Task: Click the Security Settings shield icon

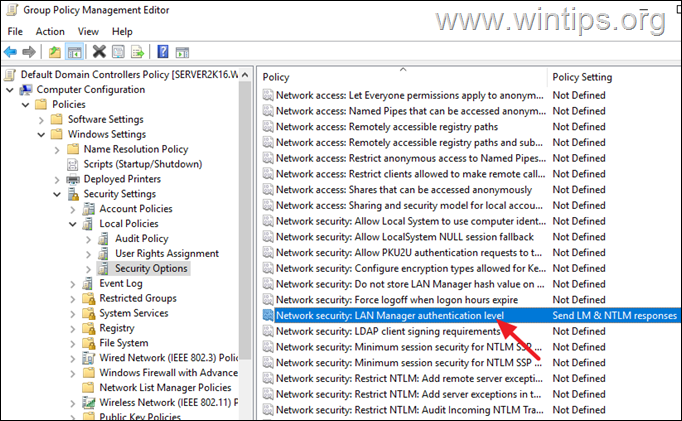Action: 73,194
